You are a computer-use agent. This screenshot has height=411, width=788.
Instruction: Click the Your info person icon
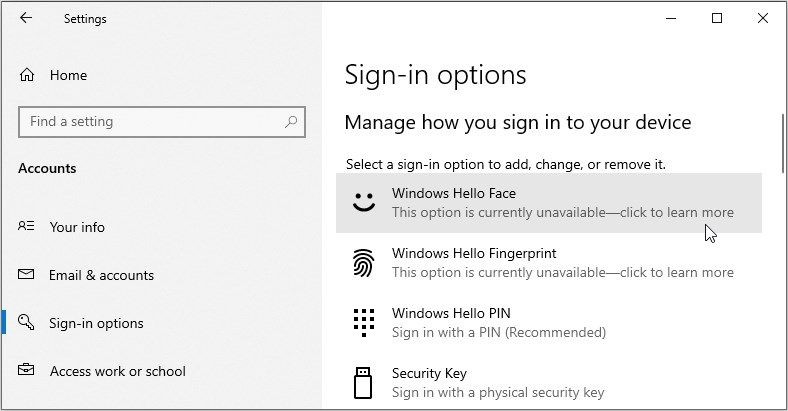(x=26, y=226)
